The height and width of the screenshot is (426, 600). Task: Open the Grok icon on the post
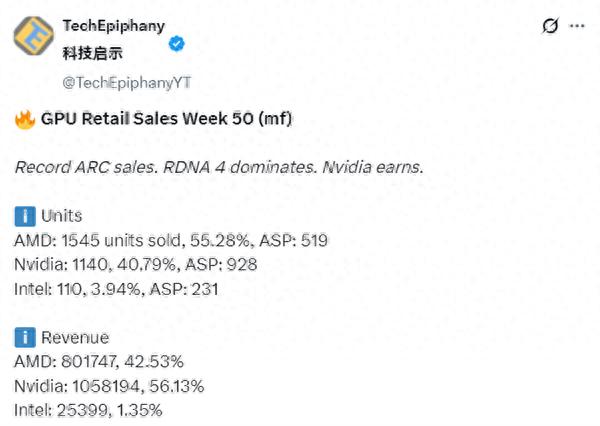(x=550, y=26)
